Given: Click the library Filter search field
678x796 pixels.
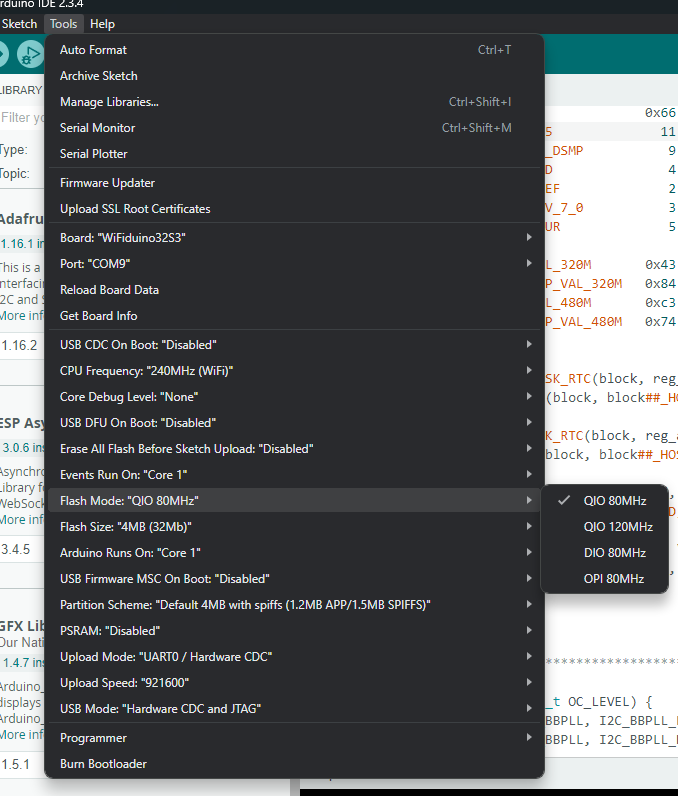Looking at the screenshot, I should click(22, 117).
